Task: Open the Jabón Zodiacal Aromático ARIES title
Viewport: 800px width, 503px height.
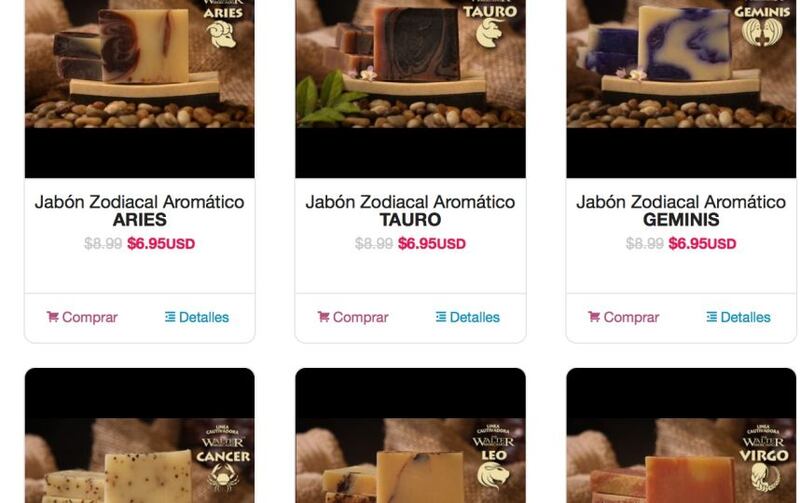Action: point(139,211)
